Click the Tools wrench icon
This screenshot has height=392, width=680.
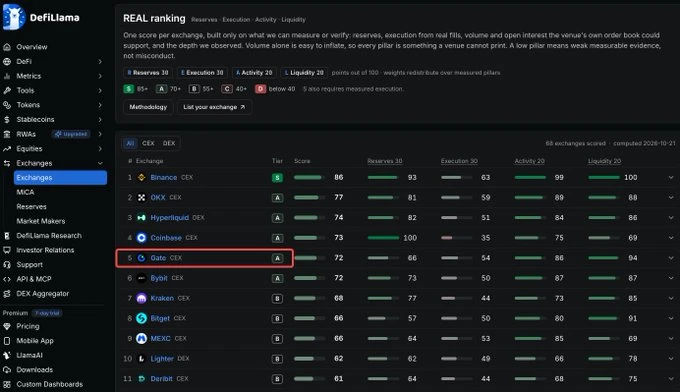(x=7, y=91)
